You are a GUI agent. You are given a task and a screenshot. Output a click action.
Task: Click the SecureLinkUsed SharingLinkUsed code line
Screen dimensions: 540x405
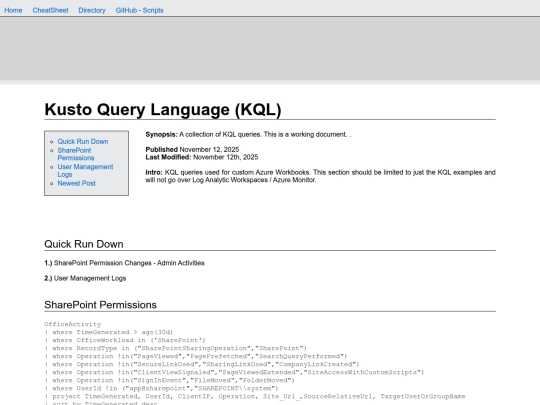click(202, 364)
